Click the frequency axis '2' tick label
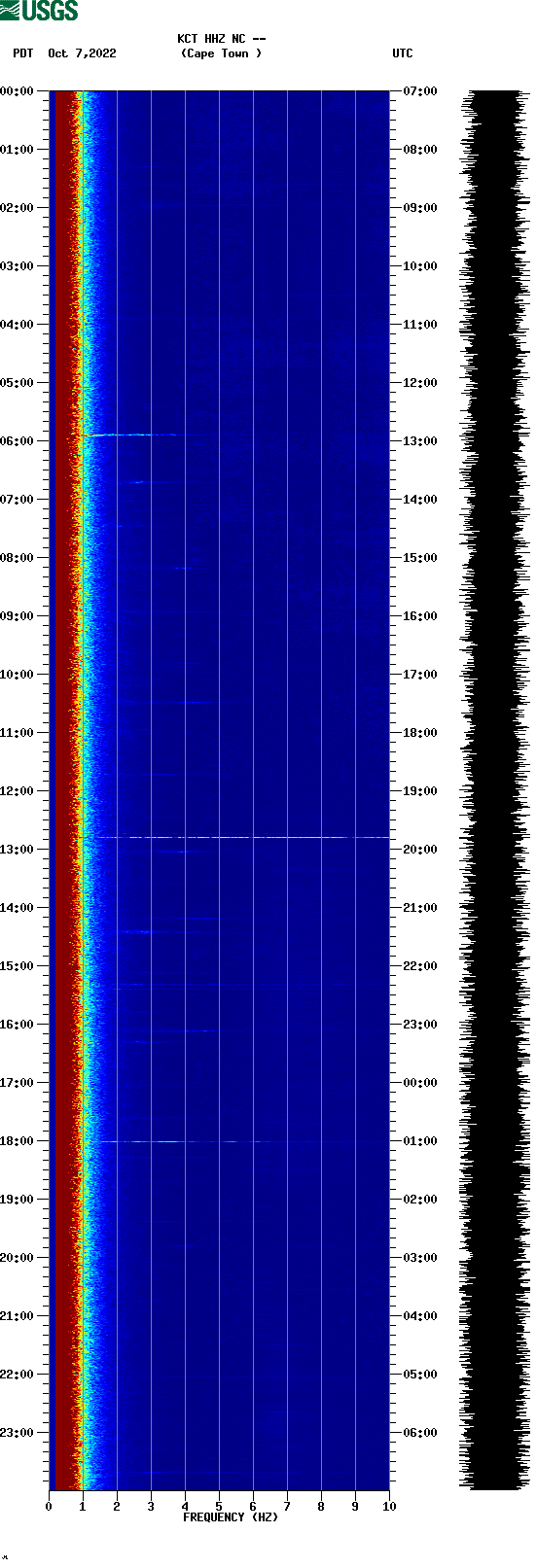 coord(117,1507)
